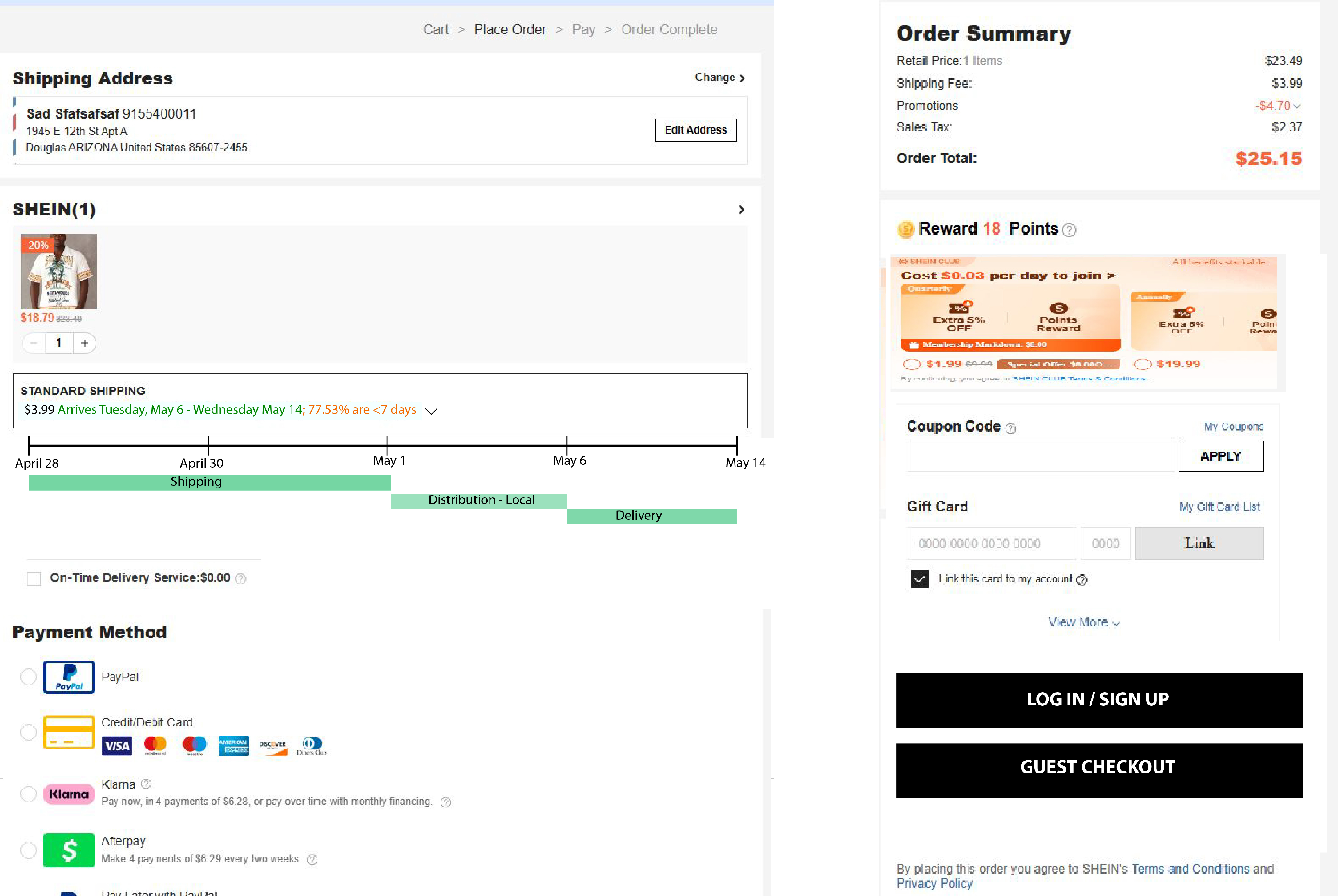Open On-Time Delivery Service help icon
The height and width of the screenshot is (896, 1338).
tap(241, 578)
